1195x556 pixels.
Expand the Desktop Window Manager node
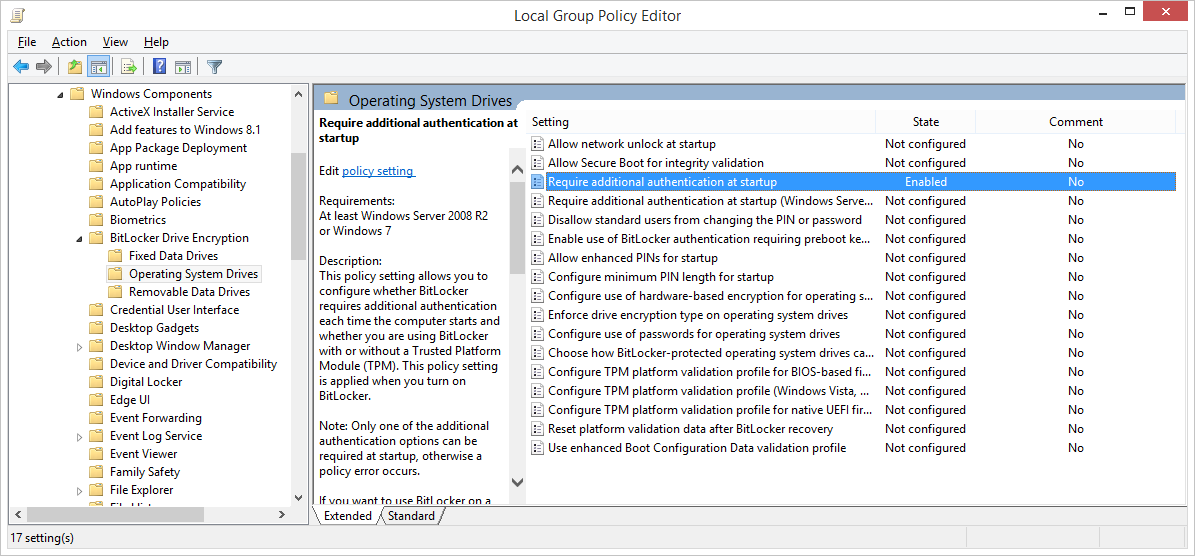(x=80, y=347)
